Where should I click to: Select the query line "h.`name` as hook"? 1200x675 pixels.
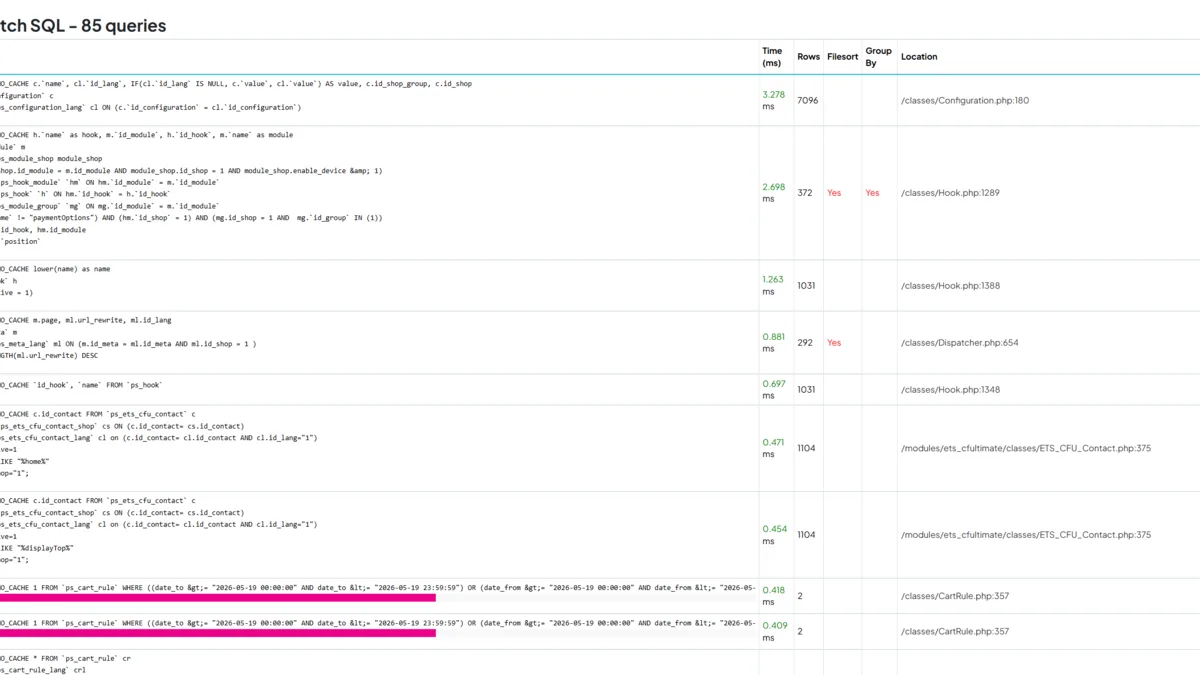tap(147, 135)
